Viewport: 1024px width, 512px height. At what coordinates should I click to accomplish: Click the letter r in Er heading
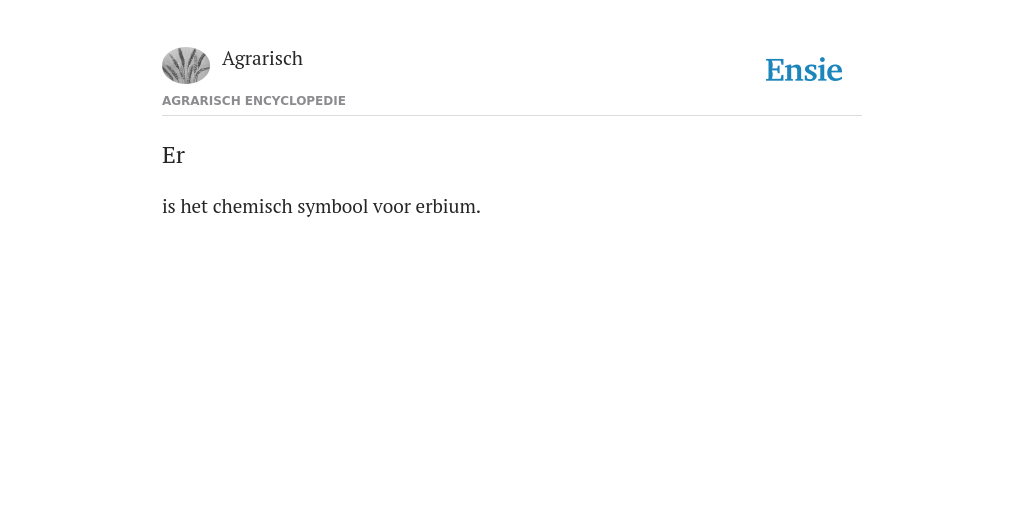180,158
